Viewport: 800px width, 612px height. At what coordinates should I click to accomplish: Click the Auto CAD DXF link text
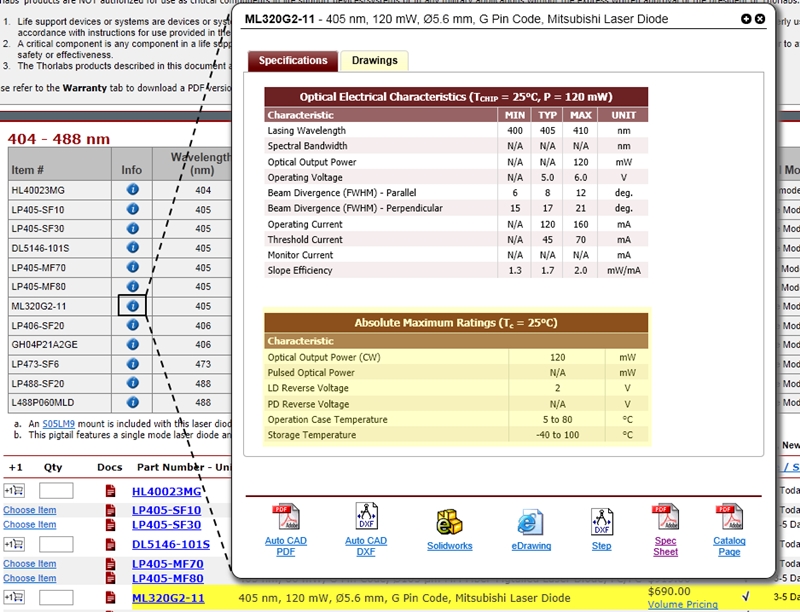pyautogui.click(x=366, y=546)
